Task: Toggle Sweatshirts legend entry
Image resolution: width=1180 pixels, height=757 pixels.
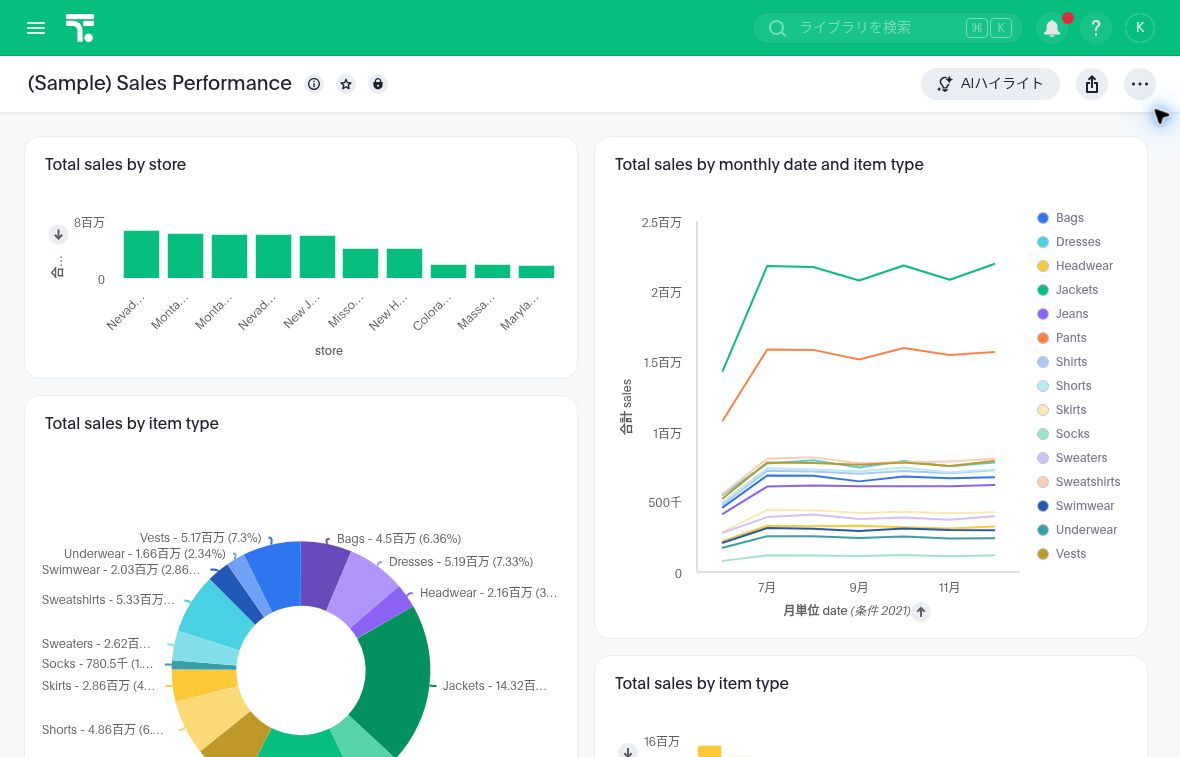Action: [x=1078, y=482]
